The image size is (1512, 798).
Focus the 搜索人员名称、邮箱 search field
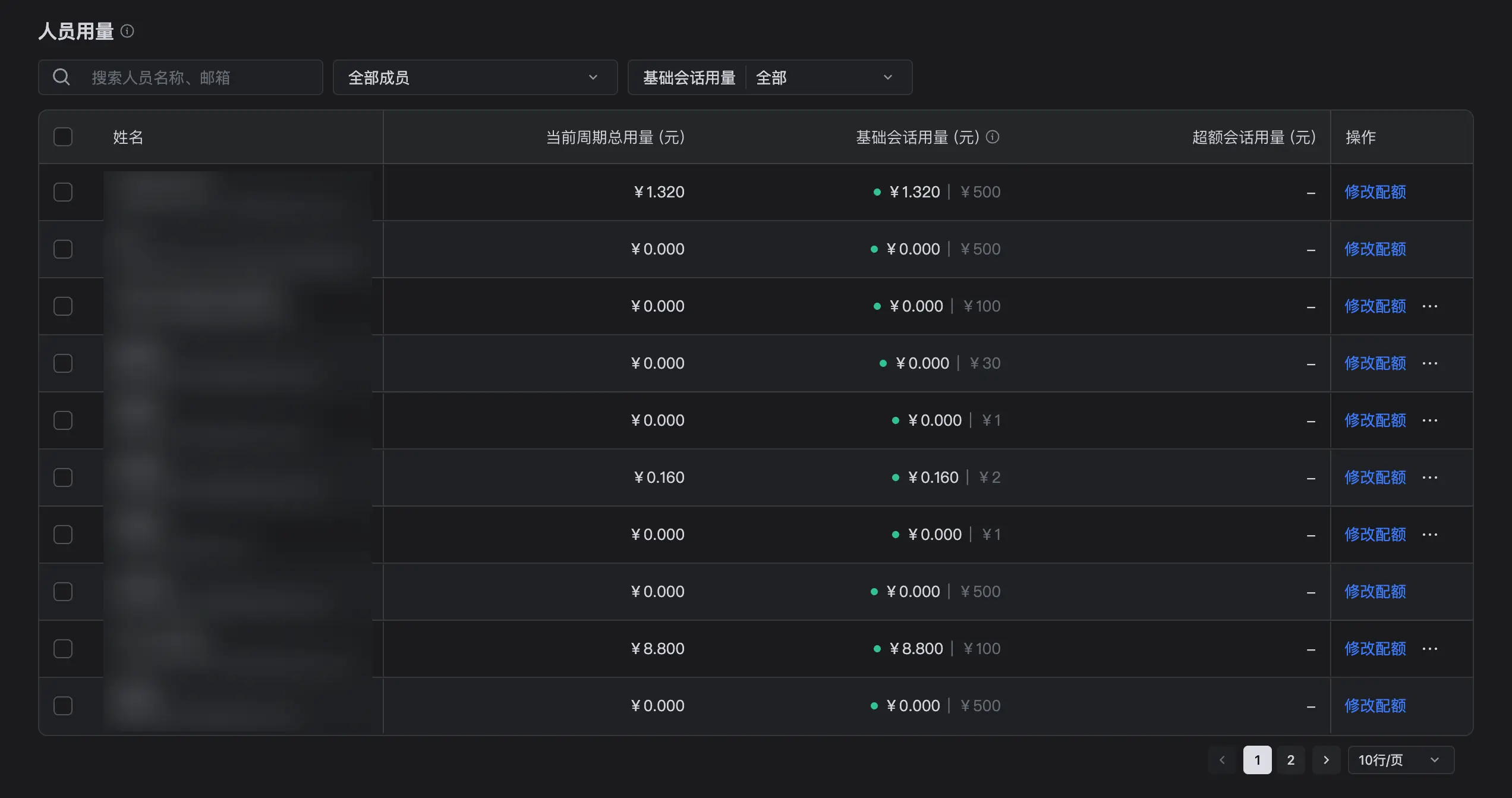pyautogui.click(x=180, y=77)
